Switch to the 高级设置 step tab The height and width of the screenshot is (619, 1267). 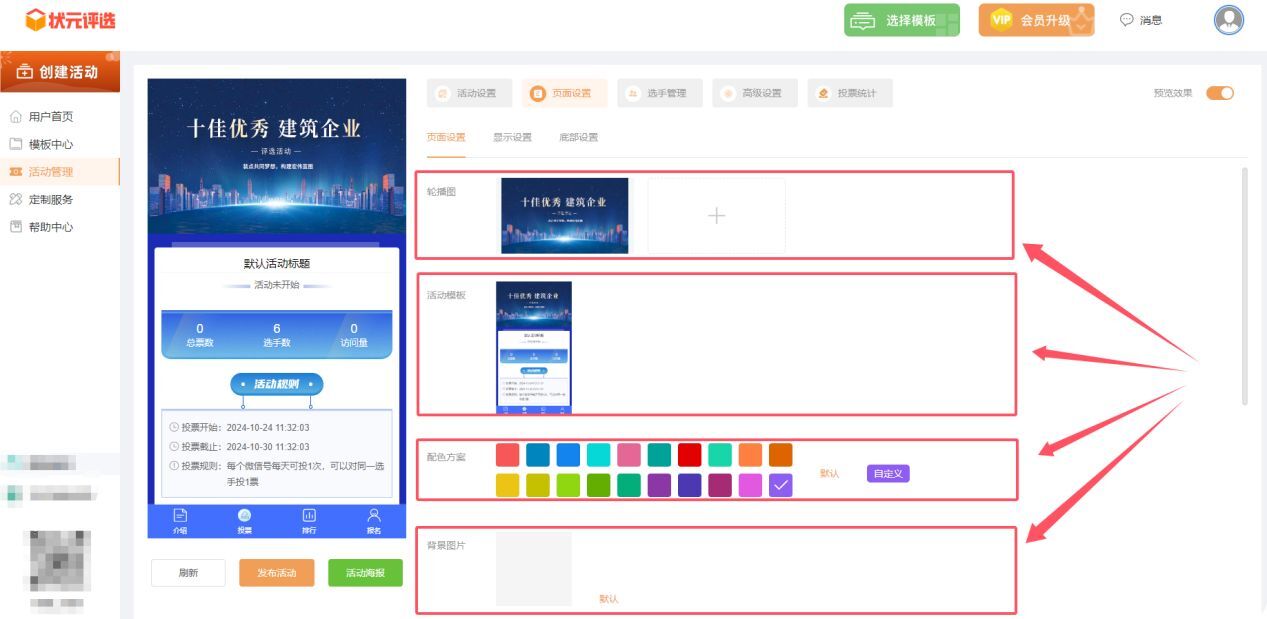click(x=754, y=93)
